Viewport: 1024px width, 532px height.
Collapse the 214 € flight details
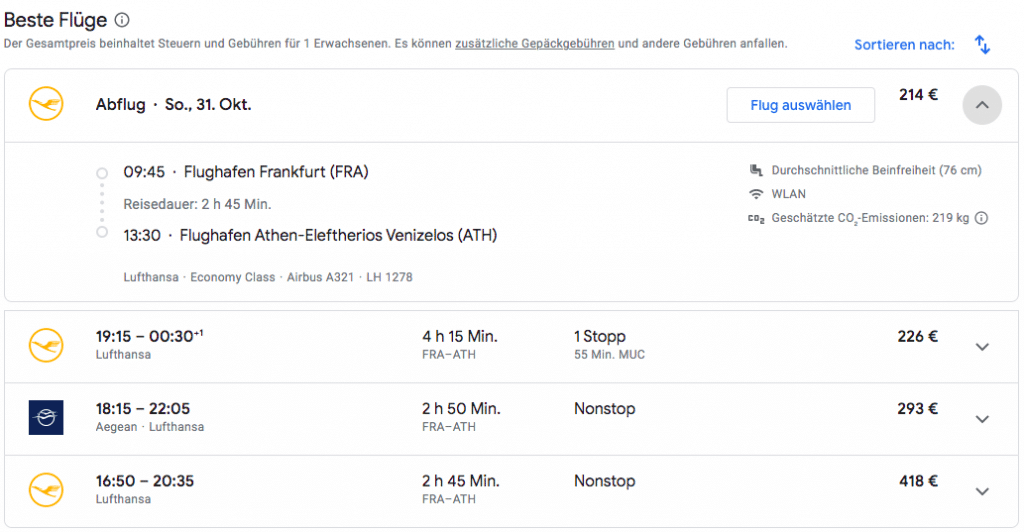click(x=981, y=105)
